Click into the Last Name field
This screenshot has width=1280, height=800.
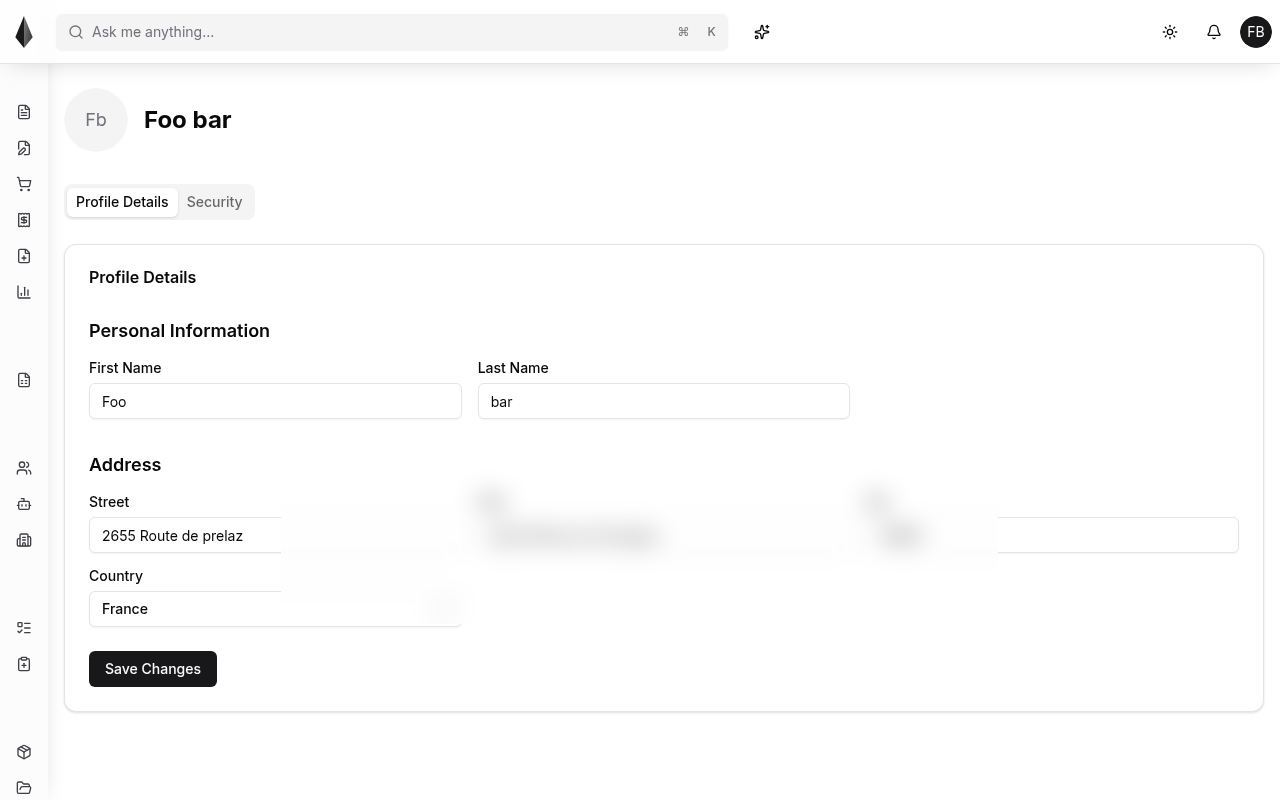click(664, 401)
